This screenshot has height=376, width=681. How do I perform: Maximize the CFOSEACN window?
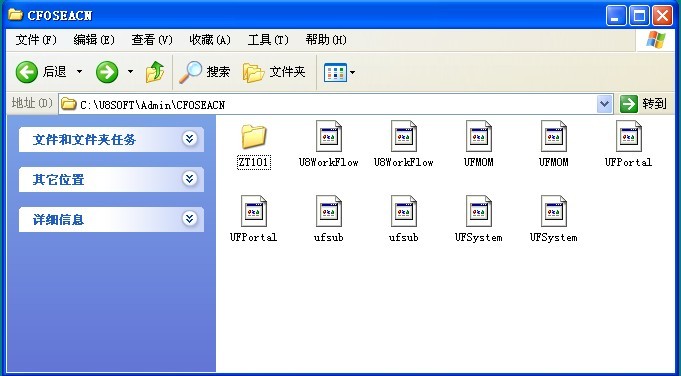click(639, 16)
